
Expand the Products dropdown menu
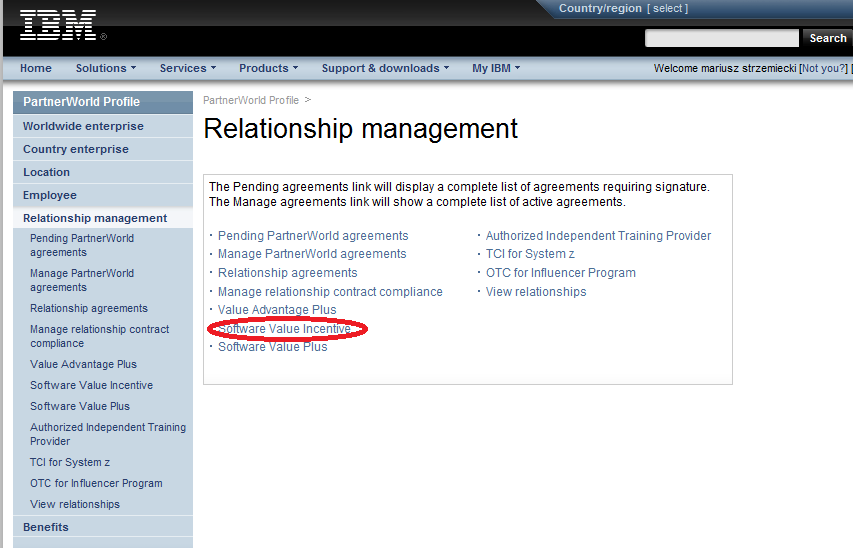click(x=269, y=69)
